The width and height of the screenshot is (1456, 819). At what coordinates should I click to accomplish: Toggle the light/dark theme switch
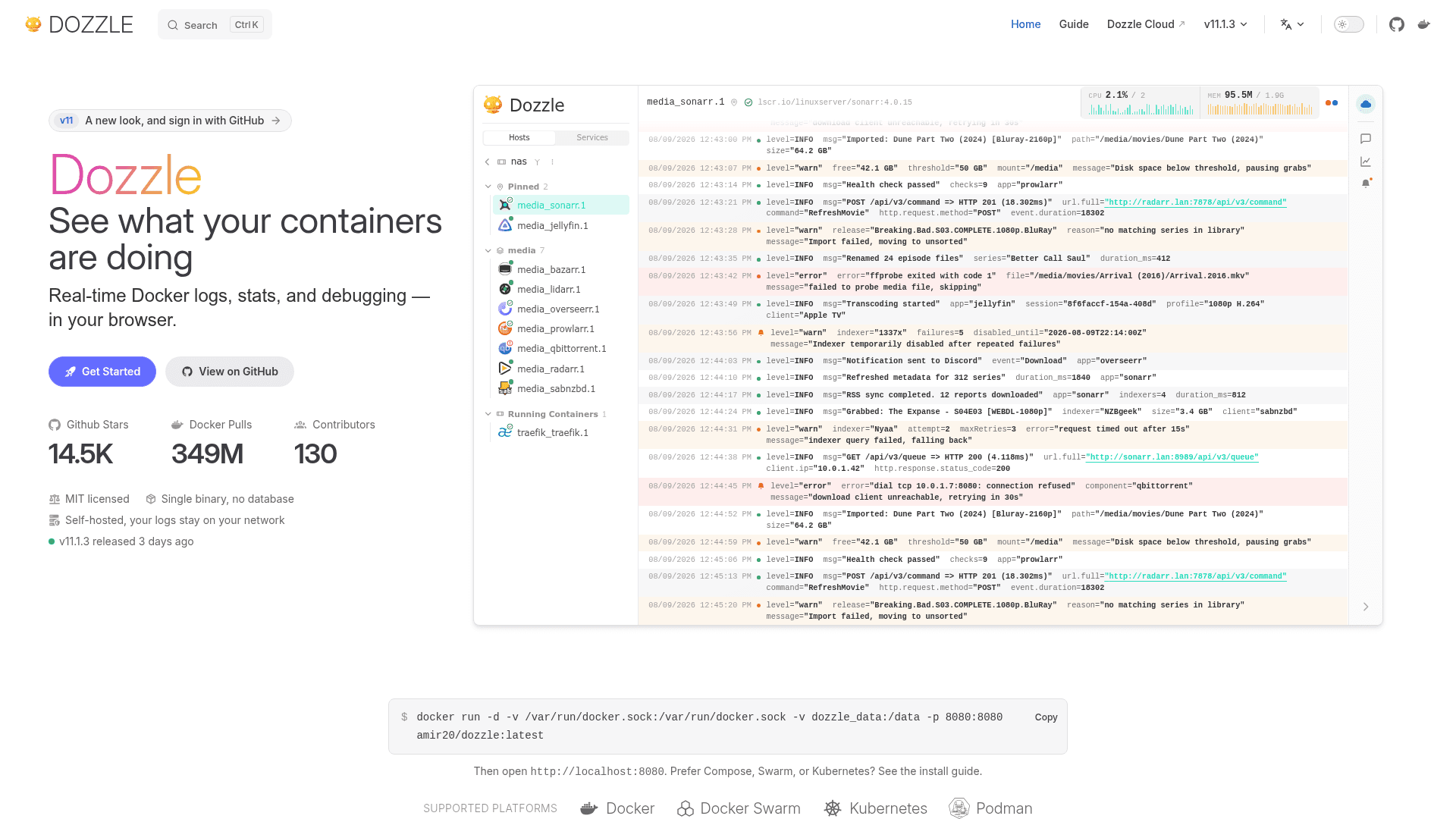point(1349,24)
